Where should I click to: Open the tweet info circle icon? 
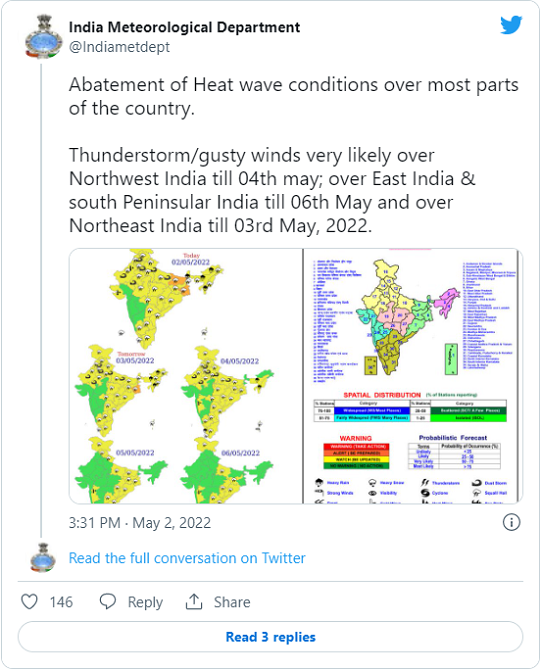(511, 522)
